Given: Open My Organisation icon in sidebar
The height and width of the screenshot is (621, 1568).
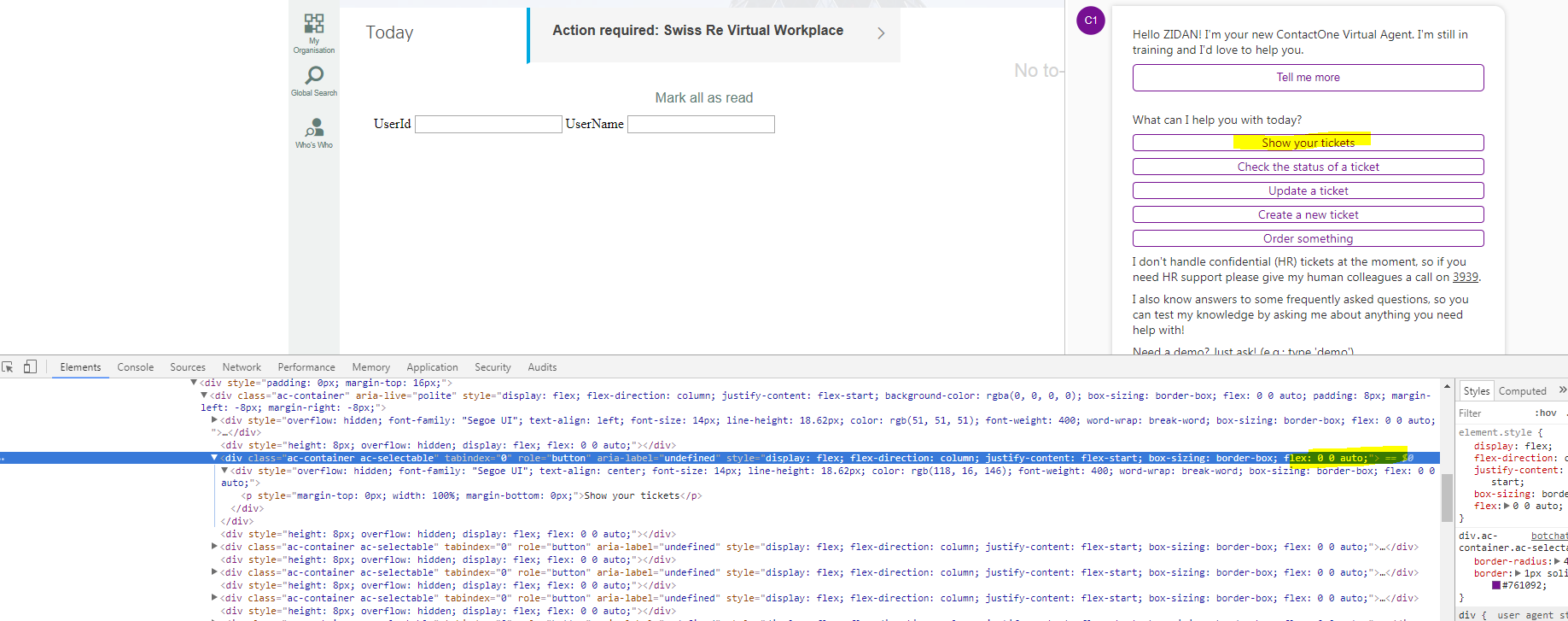Looking at the screenshot, I should 314,23.
